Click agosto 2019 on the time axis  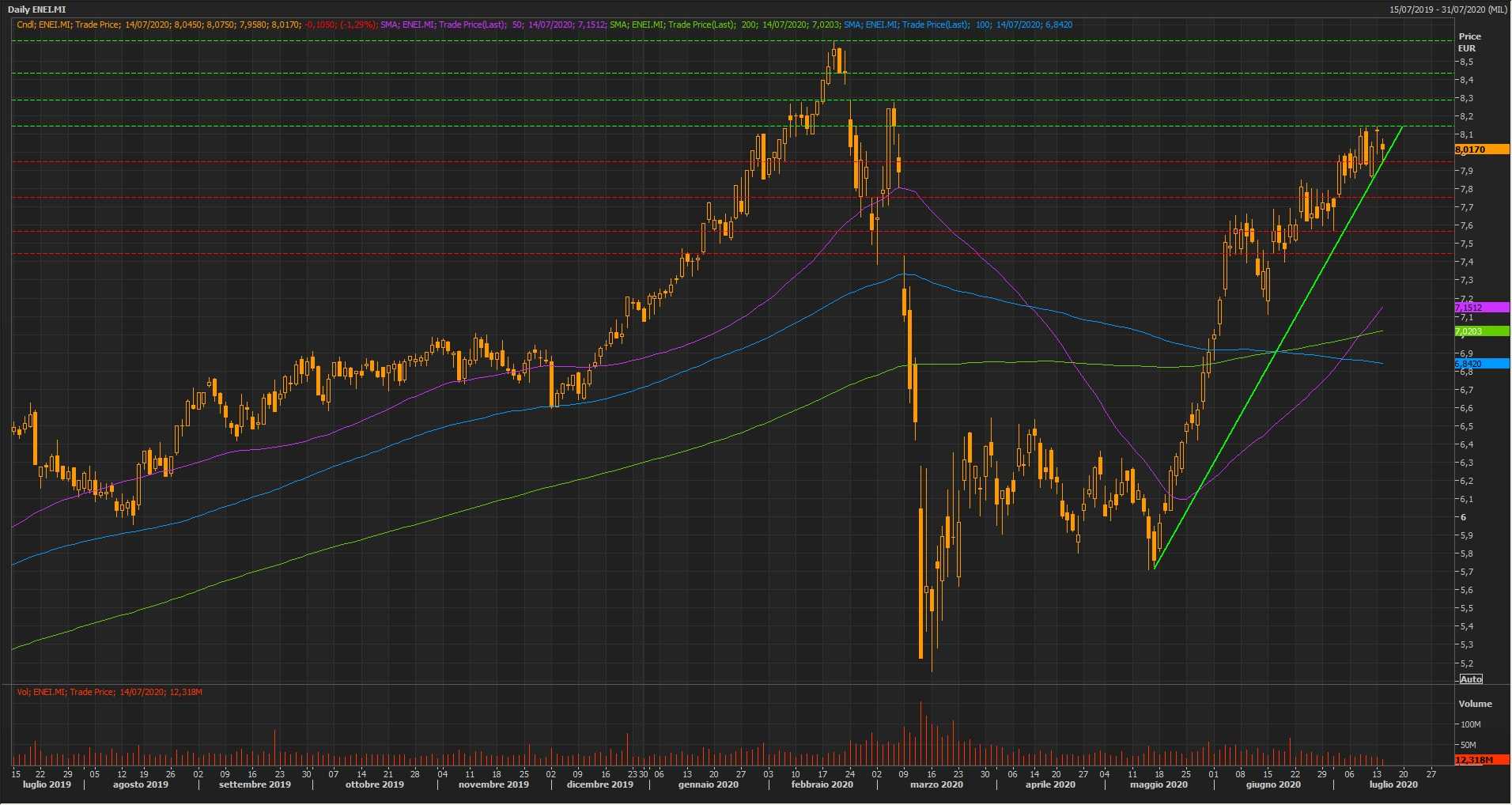point(141,785)
